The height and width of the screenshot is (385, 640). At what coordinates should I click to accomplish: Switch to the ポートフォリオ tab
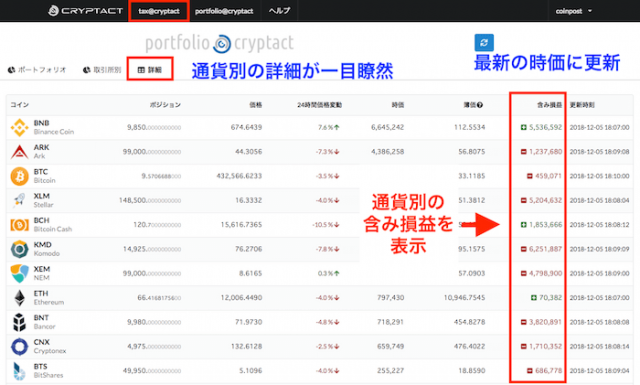[37, 70]
